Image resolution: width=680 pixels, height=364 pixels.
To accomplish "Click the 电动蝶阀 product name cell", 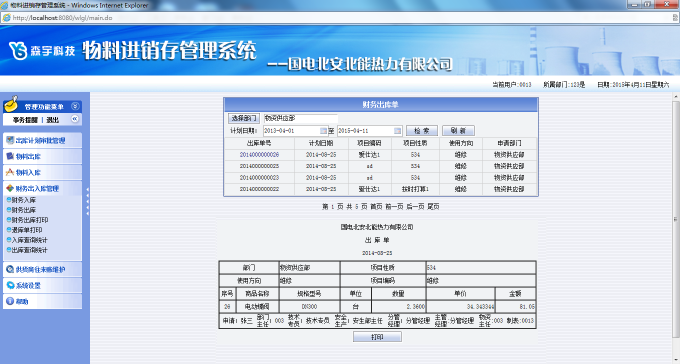I will coord(257,307).
